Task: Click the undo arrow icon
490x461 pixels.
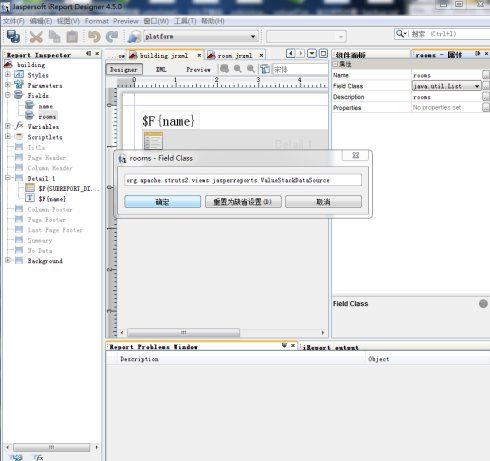Action: 94,37
